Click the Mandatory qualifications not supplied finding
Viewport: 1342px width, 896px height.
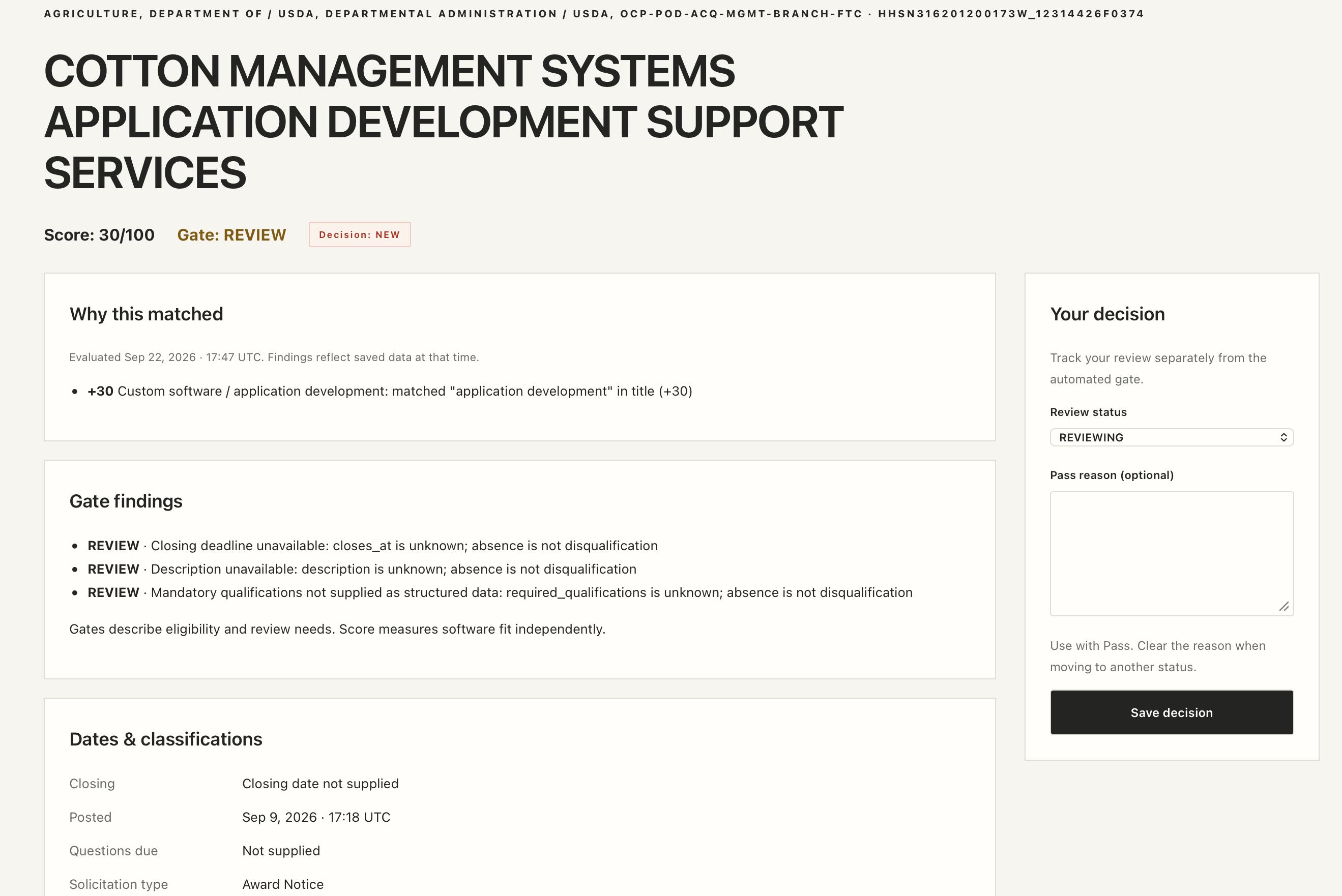500,592
